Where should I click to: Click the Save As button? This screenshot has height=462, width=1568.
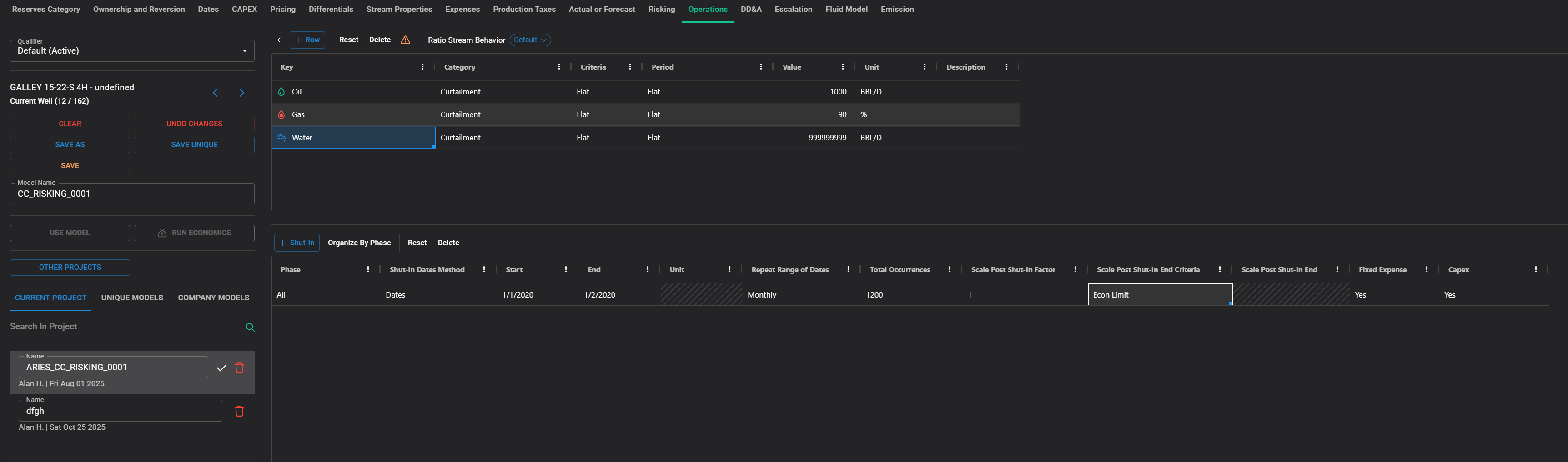(70, 144)
